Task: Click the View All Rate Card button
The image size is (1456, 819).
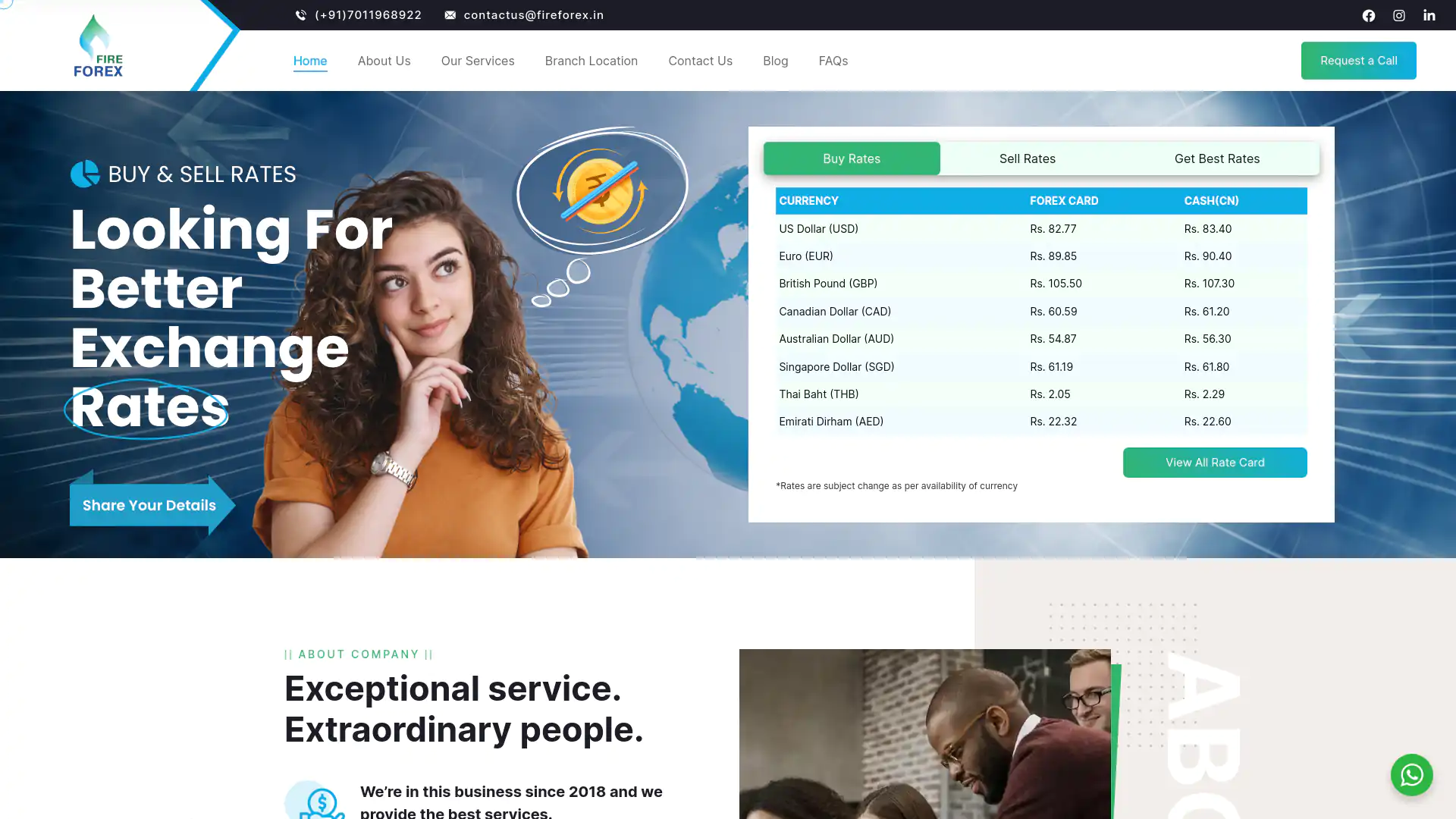Action: (x=1214, y=463)
